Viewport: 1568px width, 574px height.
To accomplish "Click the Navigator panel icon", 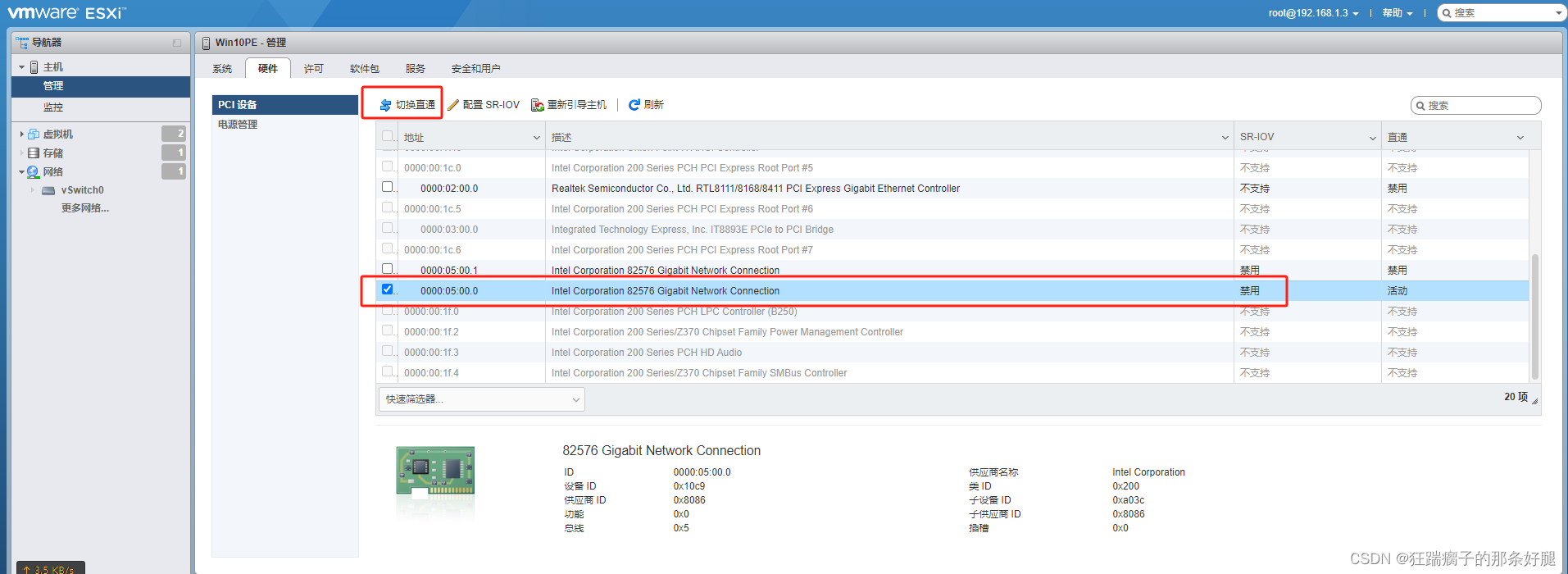I will pos(22,42).
